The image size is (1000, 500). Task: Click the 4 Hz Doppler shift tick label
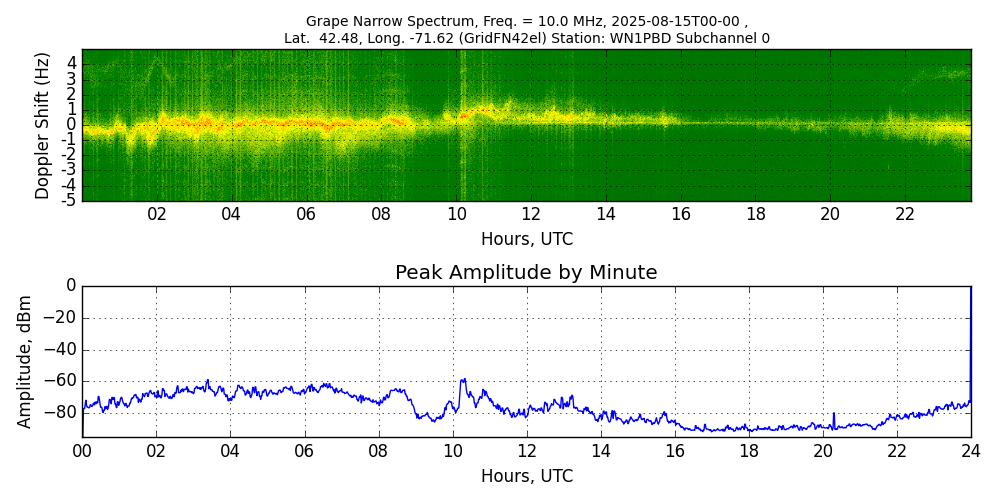pyautogui.click(x=72, y=64)
